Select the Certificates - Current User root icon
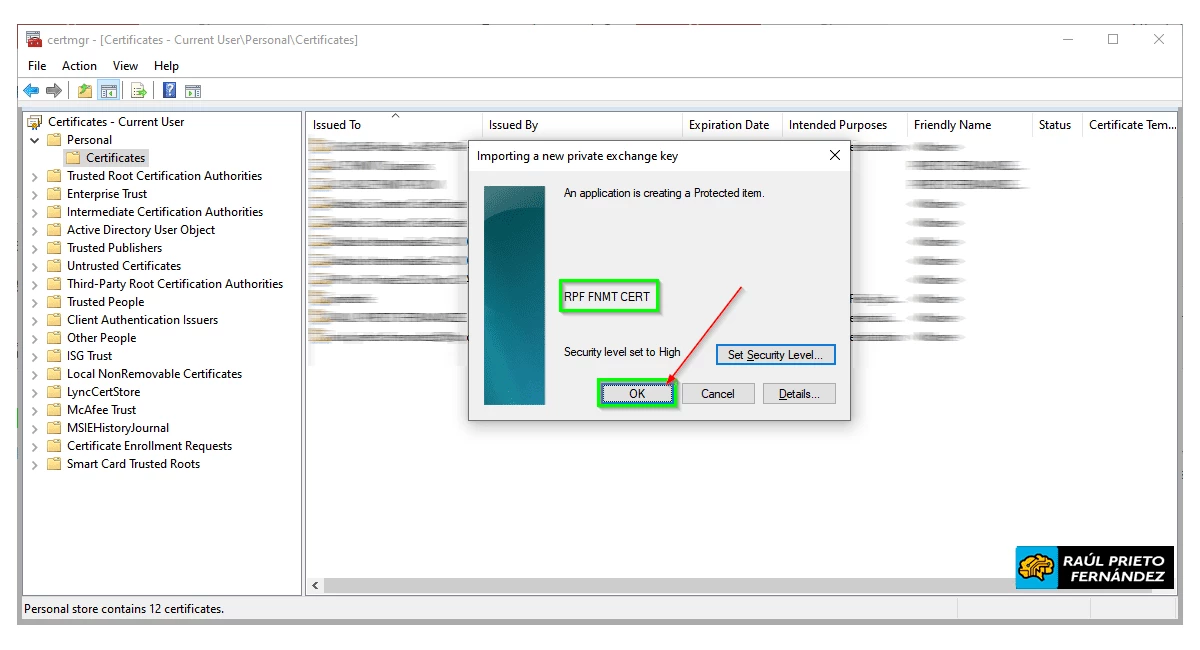This screenshot has width=1200, height=650. [x=35, y=122]
